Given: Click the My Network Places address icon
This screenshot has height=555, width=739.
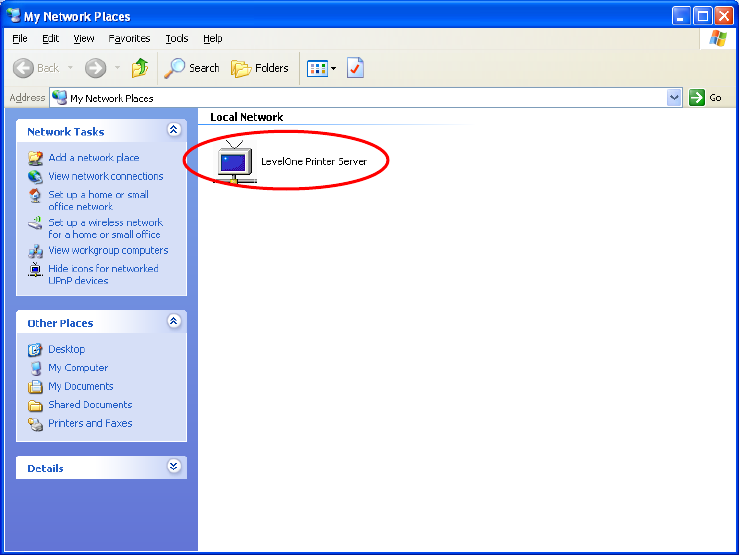Looking at the screenshot, I should [60, 98].
